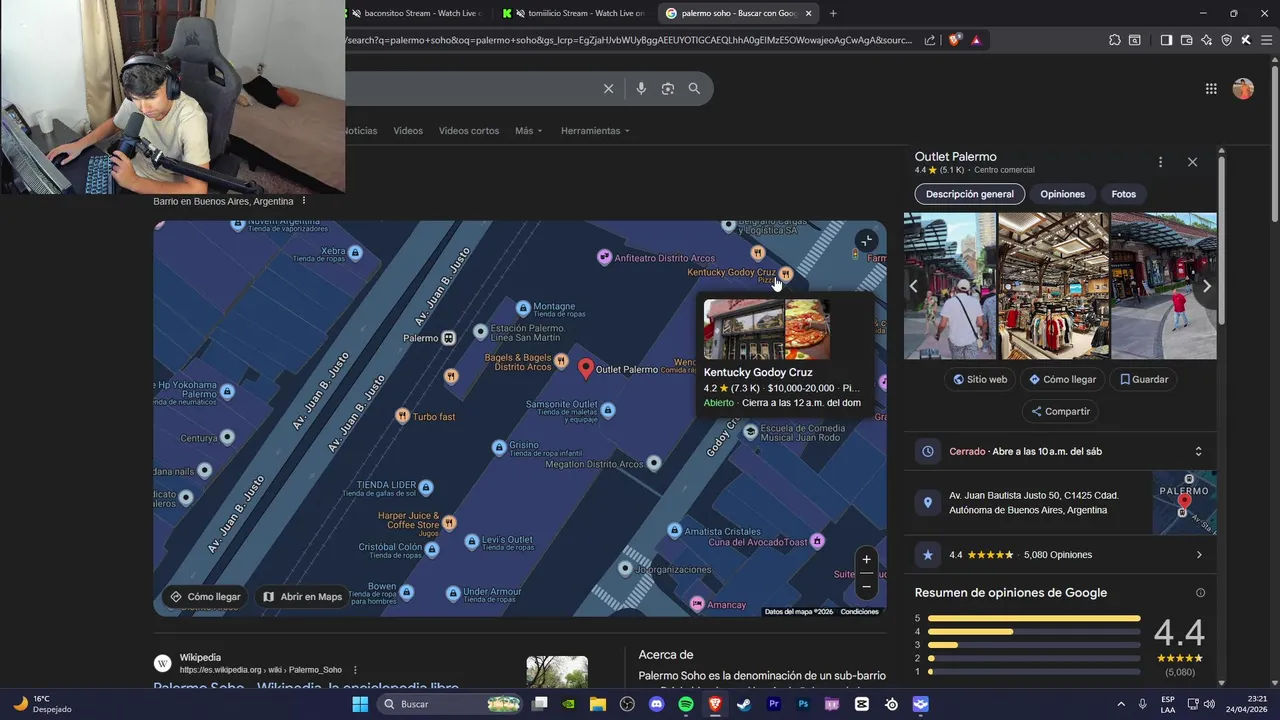Open Outlet Palermo more options menu
1280x720 pixels.
[x=1160, y=162]
